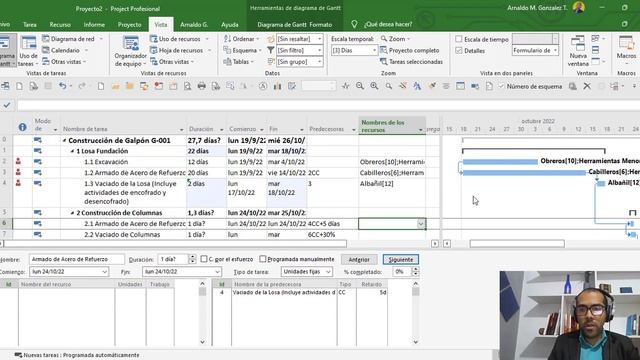This screenshot has width=640, height=360.
Task: Open the Informe ribbon tab
Action: click(x=94, y=24)
